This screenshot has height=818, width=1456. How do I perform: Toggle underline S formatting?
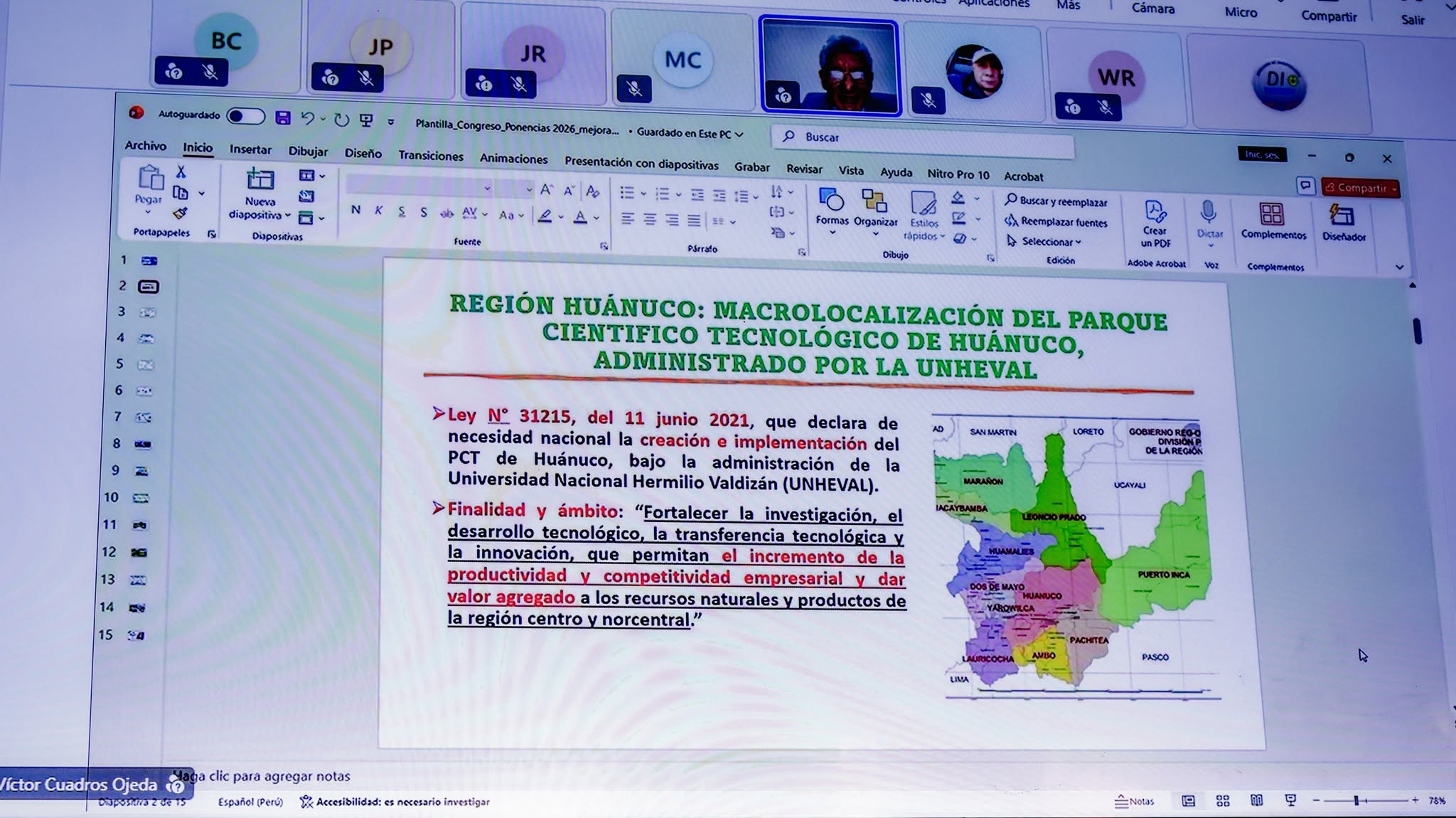tap(402, 211)
